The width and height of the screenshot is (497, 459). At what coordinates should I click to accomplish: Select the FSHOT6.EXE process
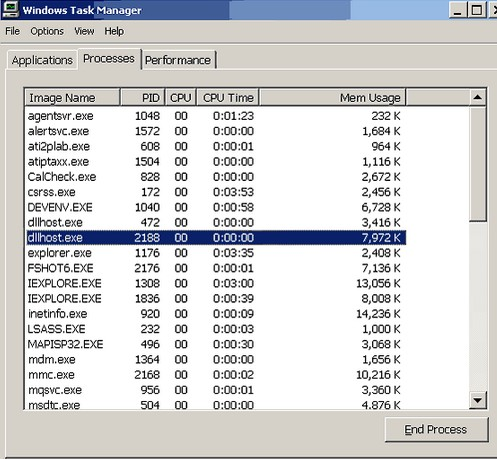pyautogui.click(x=216, y=268)
